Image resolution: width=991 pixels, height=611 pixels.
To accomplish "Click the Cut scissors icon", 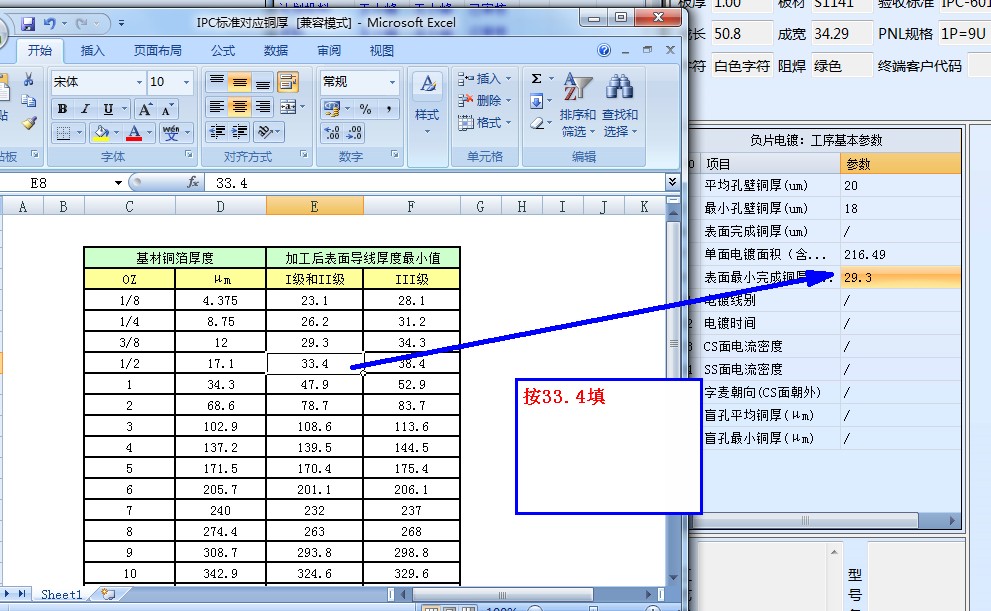I will [28, 80].
